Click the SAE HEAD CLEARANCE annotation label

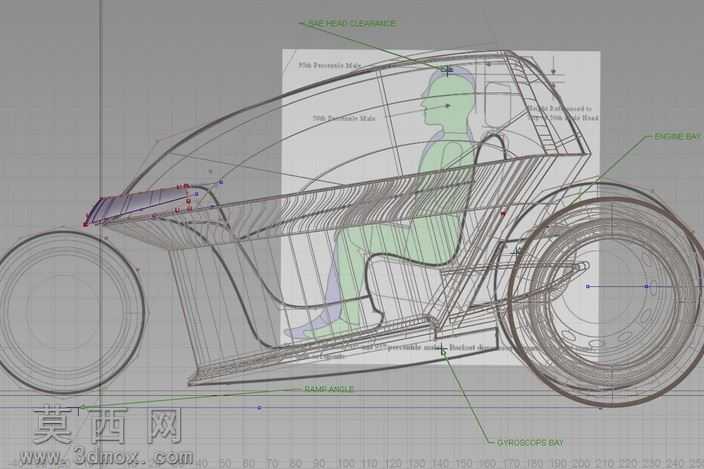coord(351,23)
